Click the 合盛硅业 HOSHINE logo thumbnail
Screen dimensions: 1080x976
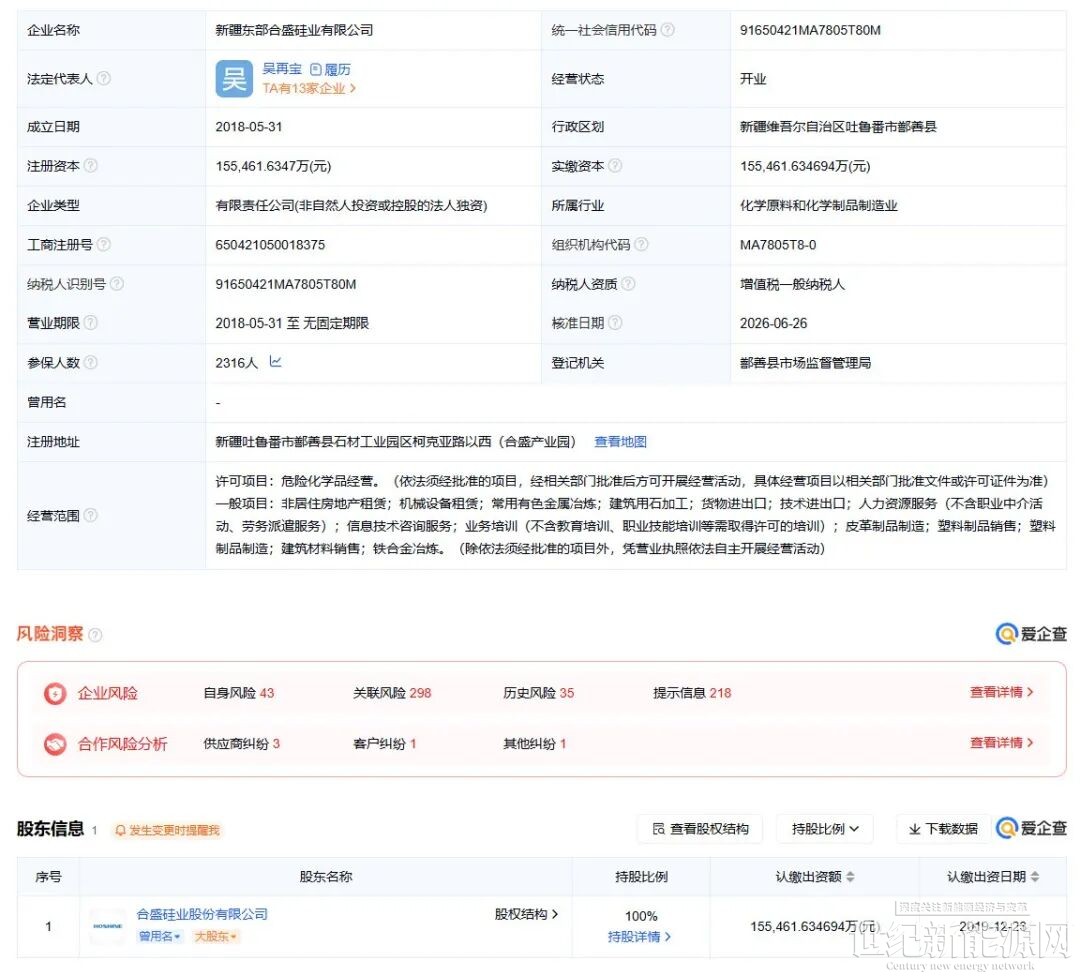107,926
